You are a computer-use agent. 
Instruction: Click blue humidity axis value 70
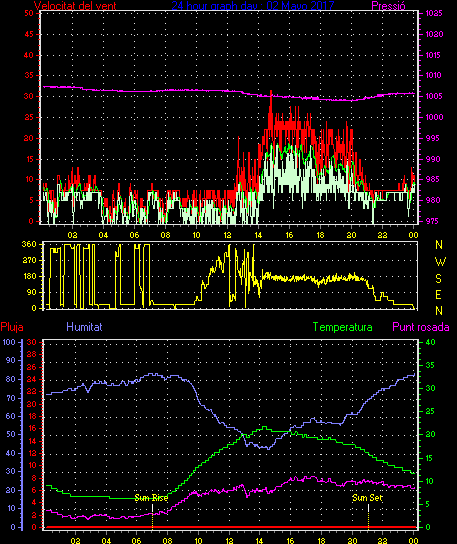[x=11, y=398]
